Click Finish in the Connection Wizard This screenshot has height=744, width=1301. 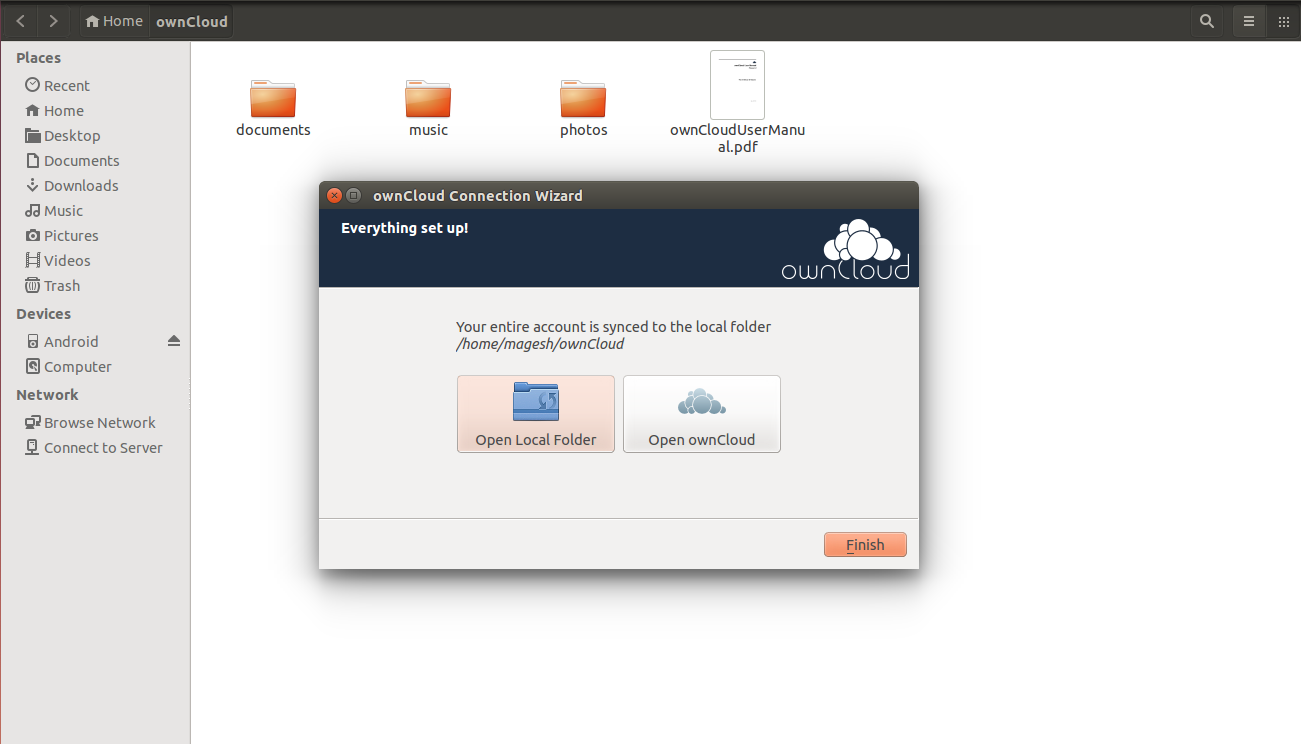tap(865, 545)
